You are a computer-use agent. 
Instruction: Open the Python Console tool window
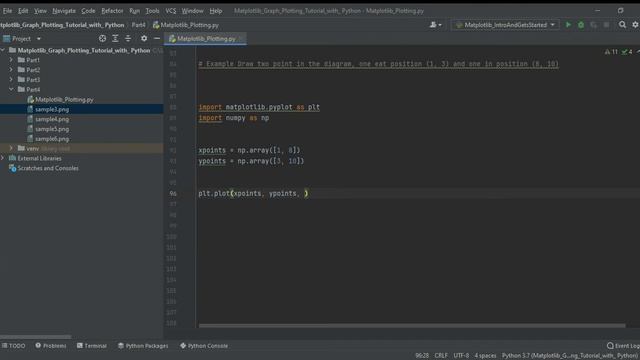[204, 346]
